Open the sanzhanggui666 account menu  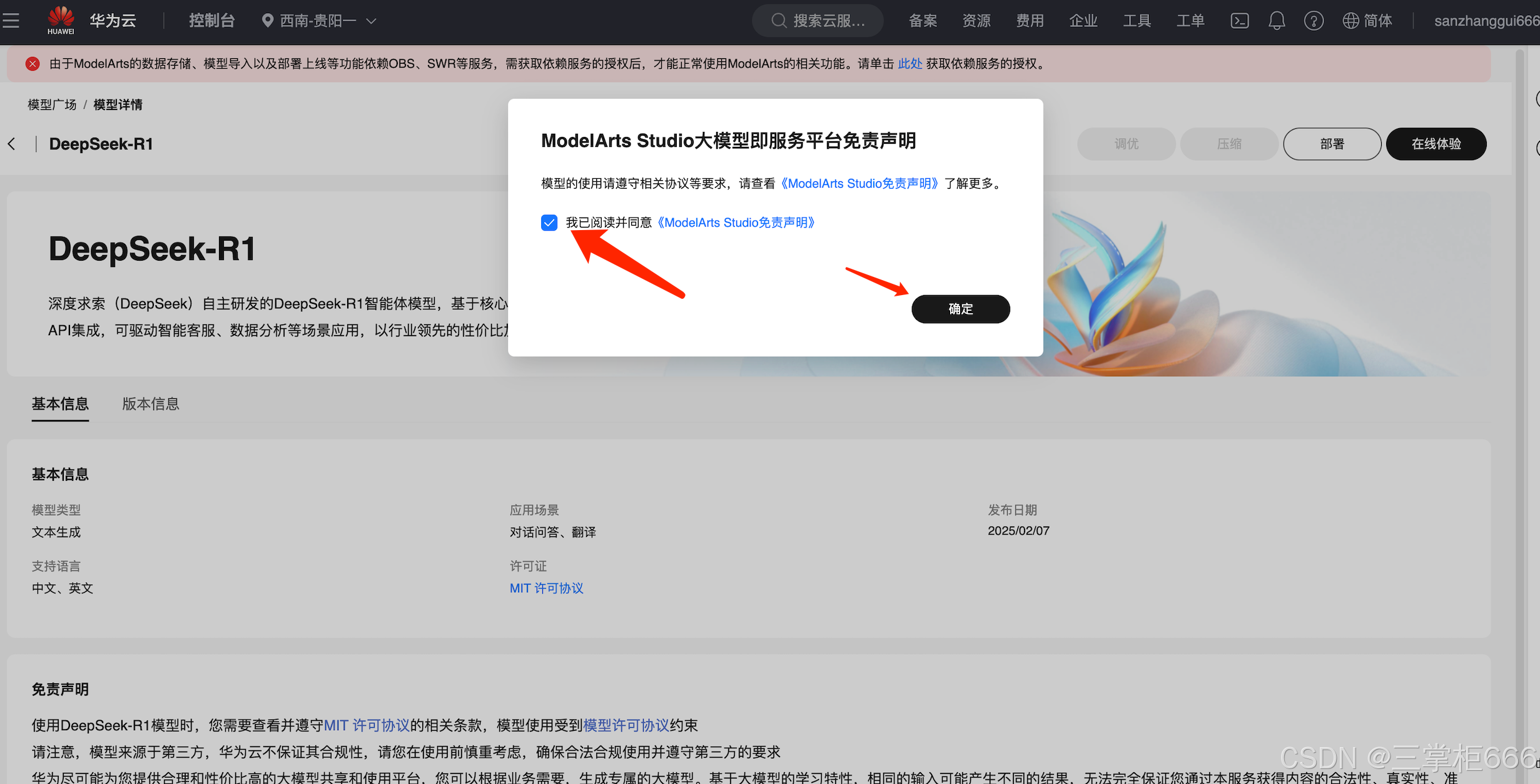coord(1485,21)
